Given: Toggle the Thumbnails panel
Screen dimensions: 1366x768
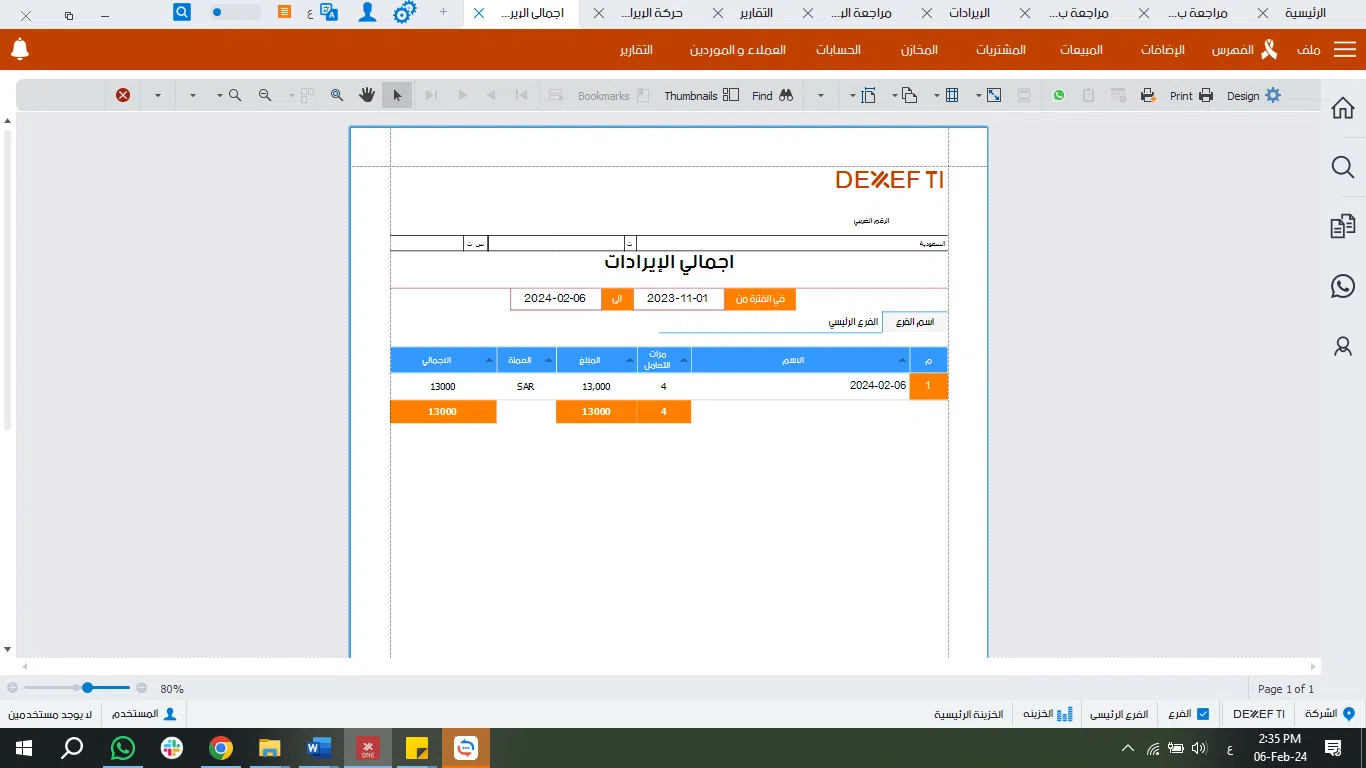Looking at the screenshot, I should (731, 96).
